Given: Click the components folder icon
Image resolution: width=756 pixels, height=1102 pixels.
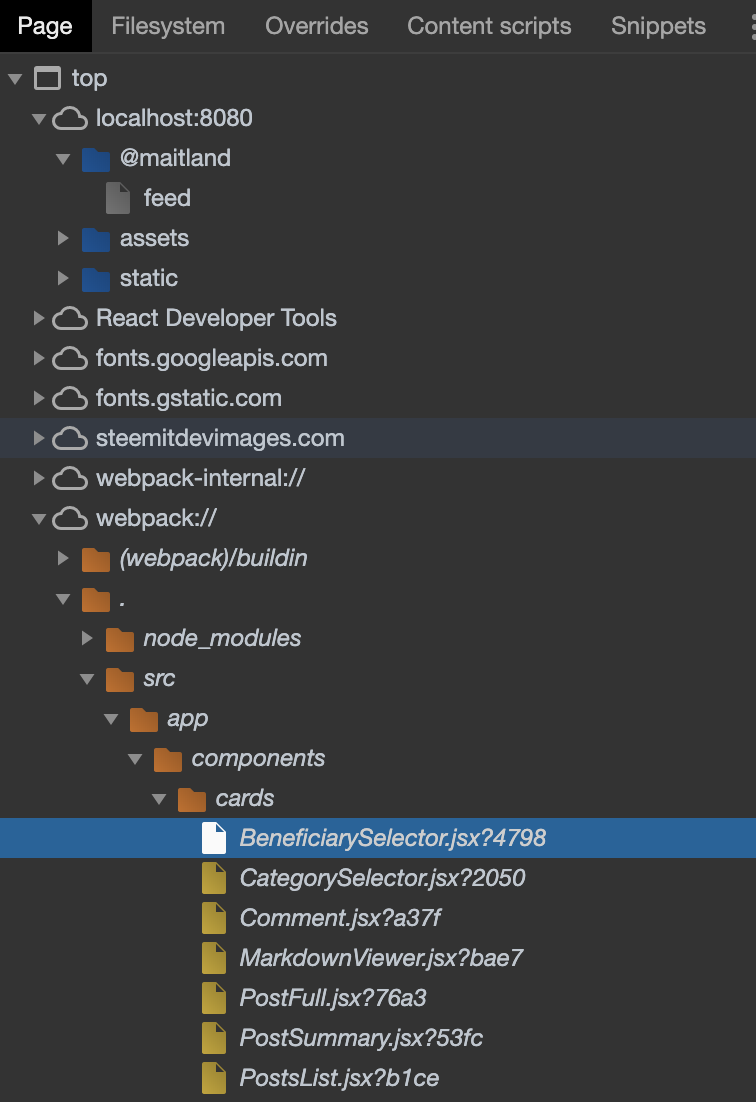Looking at the screenshot, I should point(167,760).
